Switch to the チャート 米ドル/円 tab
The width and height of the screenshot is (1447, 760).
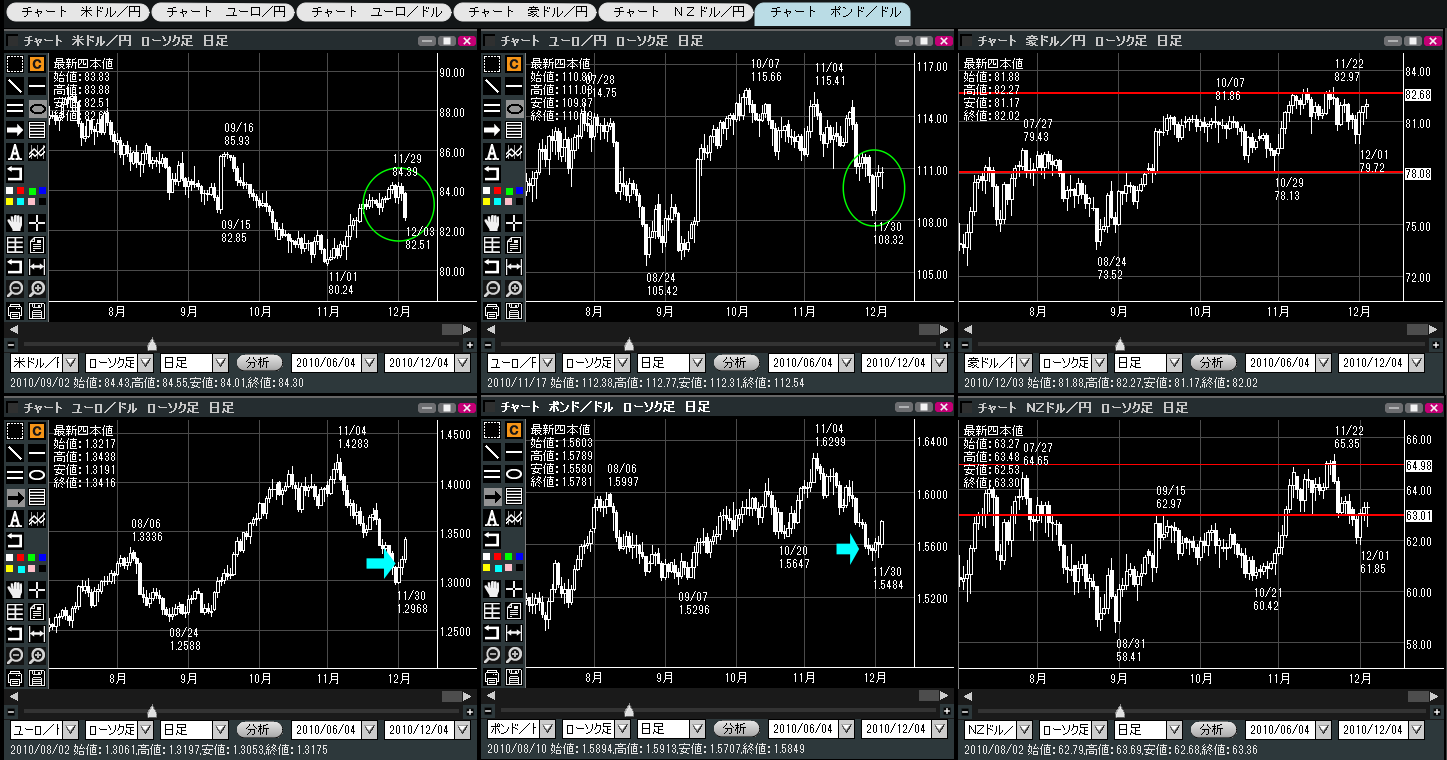(77, 13)
